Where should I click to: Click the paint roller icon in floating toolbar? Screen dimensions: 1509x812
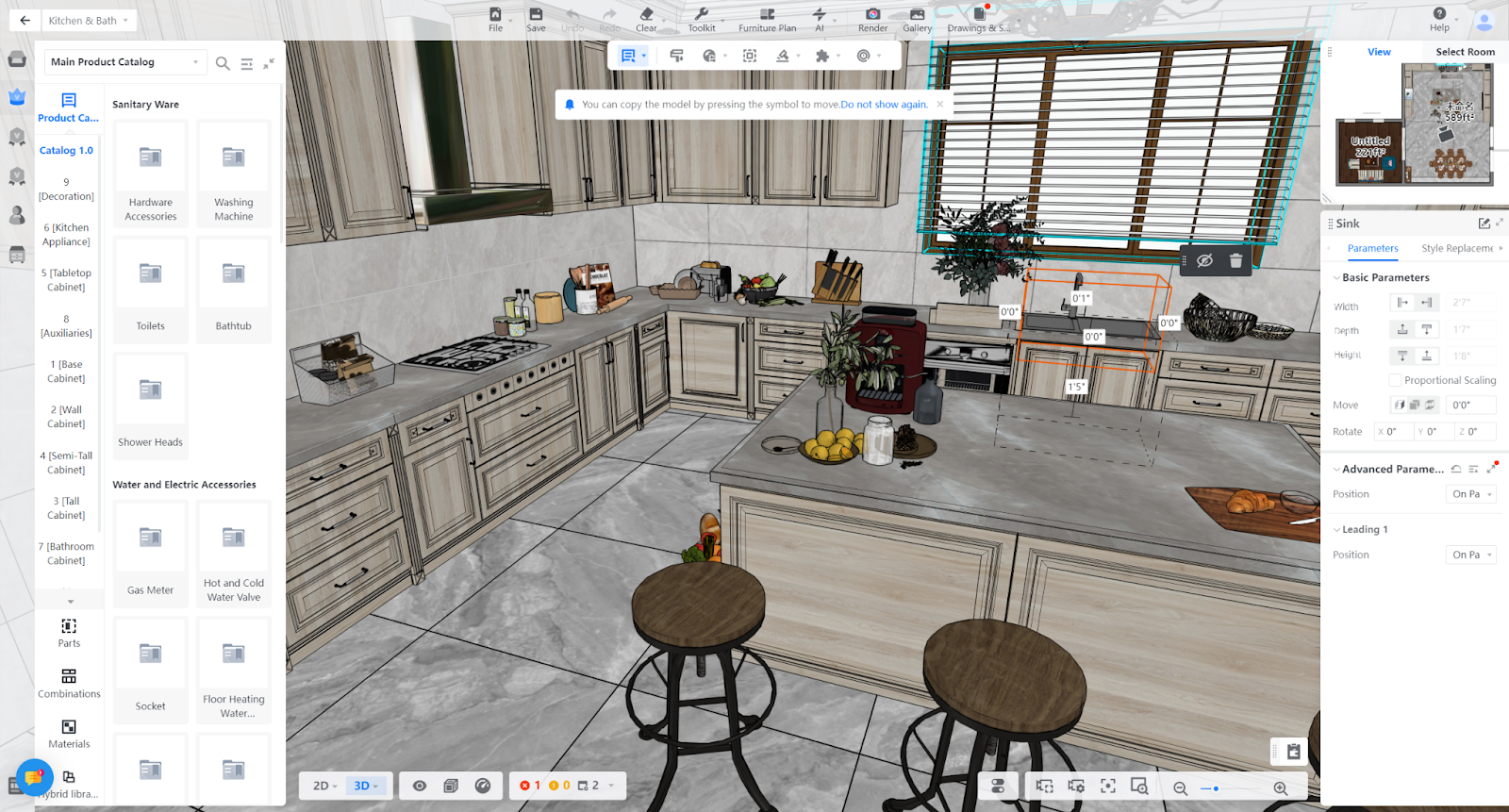[x=676, y=56]
